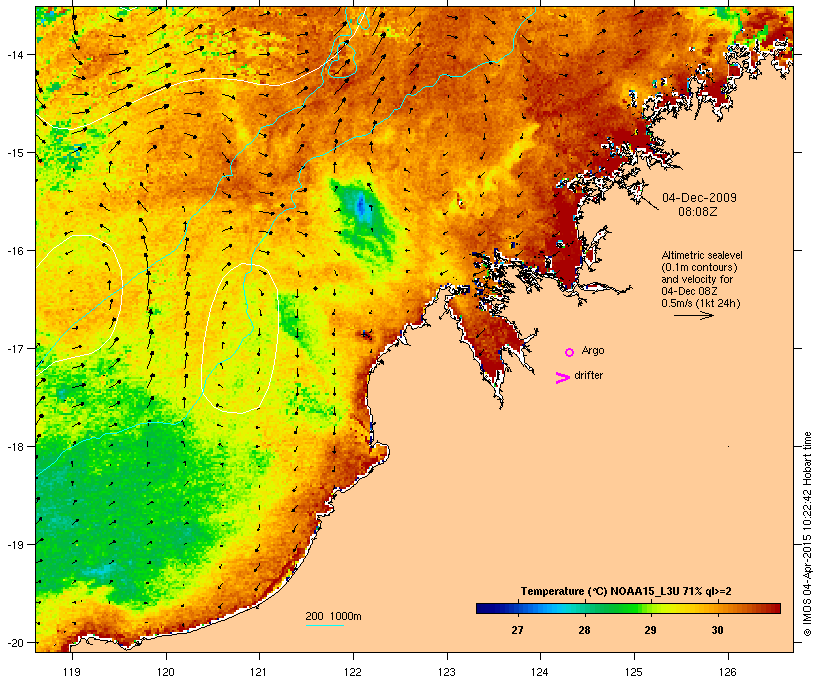Screen dimensions: 820x680
Task: Click the 0.5m/s velocity scale arrow
Action: pyautogui.click(x=693, y=315)
